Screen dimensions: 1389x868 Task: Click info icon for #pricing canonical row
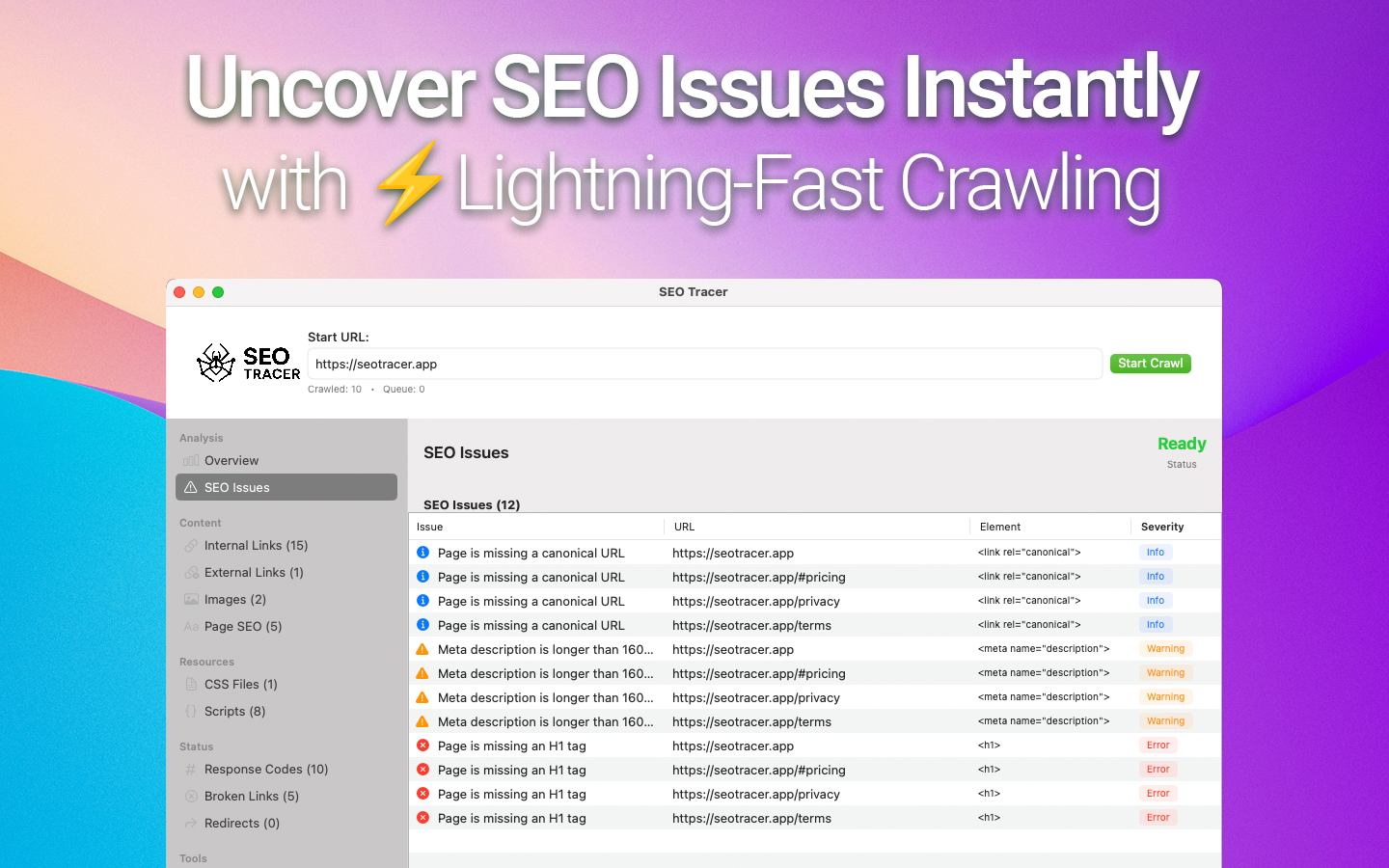click(x=422, y=577)
